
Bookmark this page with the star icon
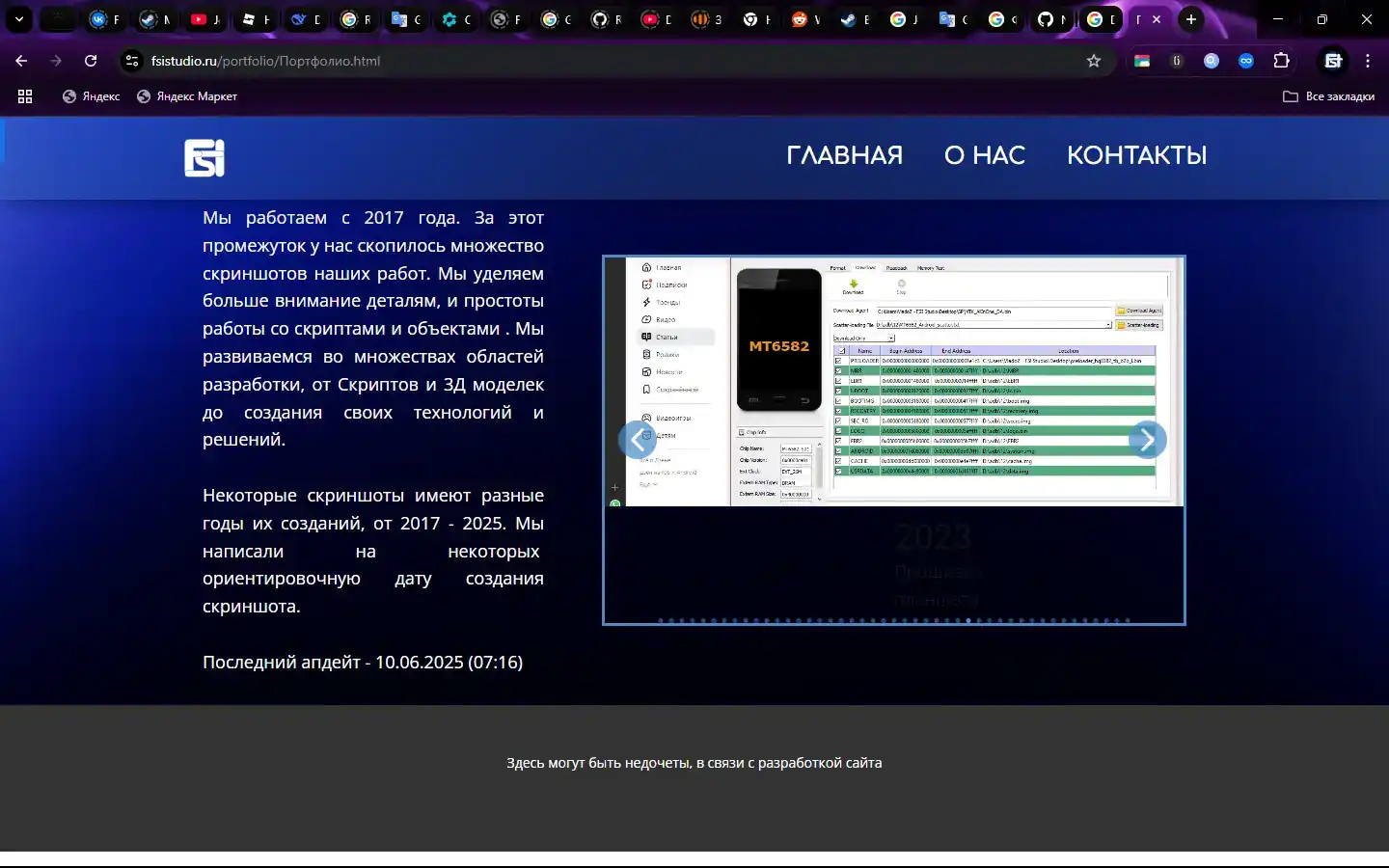[1094, 61]
